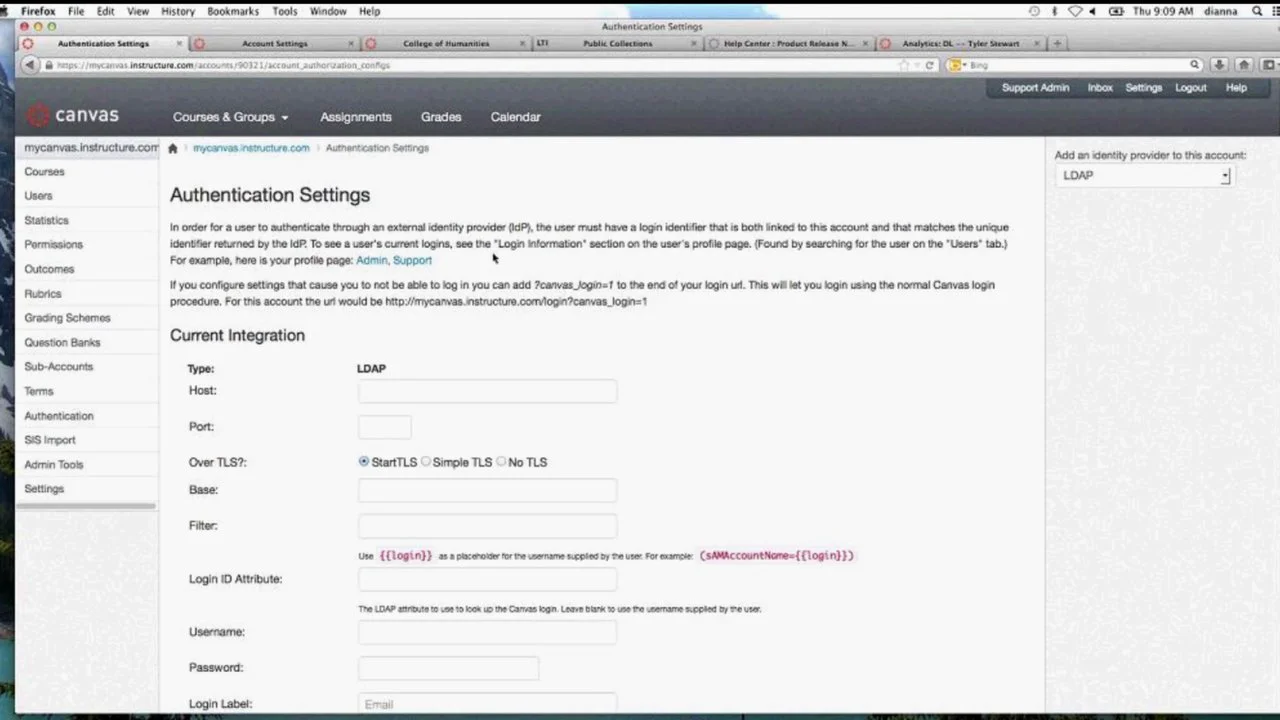1280x720 pixels.
Task: Open SIS Import in the sidebar
Action: (x=50, y=440)
